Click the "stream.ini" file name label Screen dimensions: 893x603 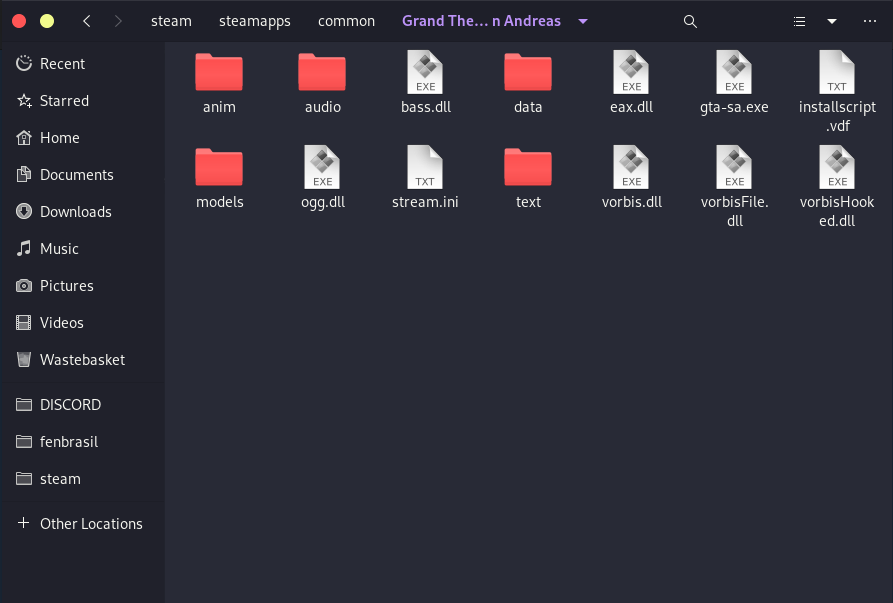coord(425,202)
